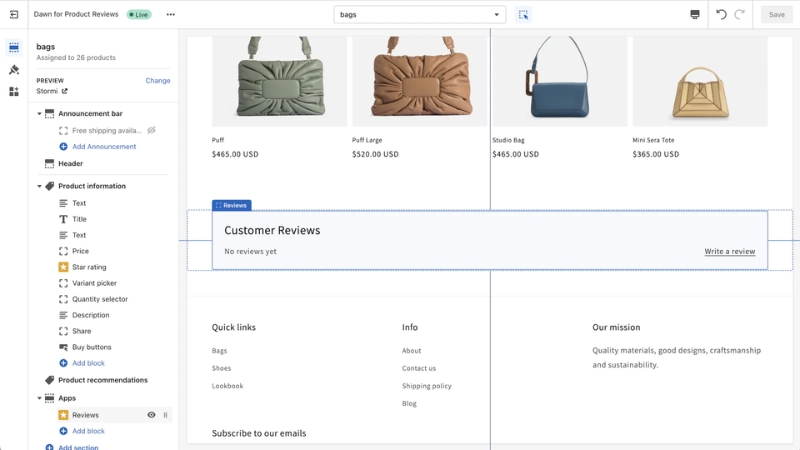Unhide the Free shipping announcement block
Image resolution: width=800 pixels, height=450 pixels.
coord(152,130)
